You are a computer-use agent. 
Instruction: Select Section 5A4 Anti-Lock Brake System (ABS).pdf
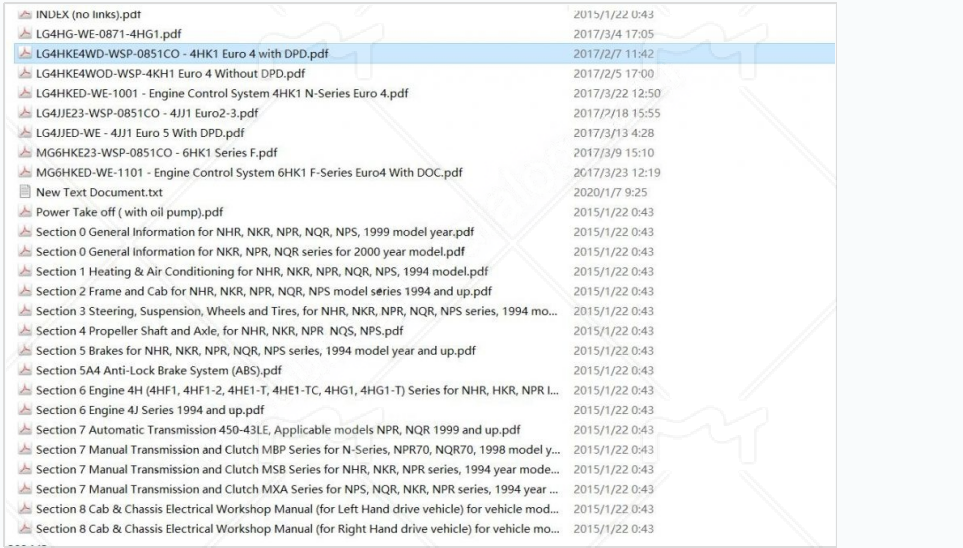click(158, 370)
